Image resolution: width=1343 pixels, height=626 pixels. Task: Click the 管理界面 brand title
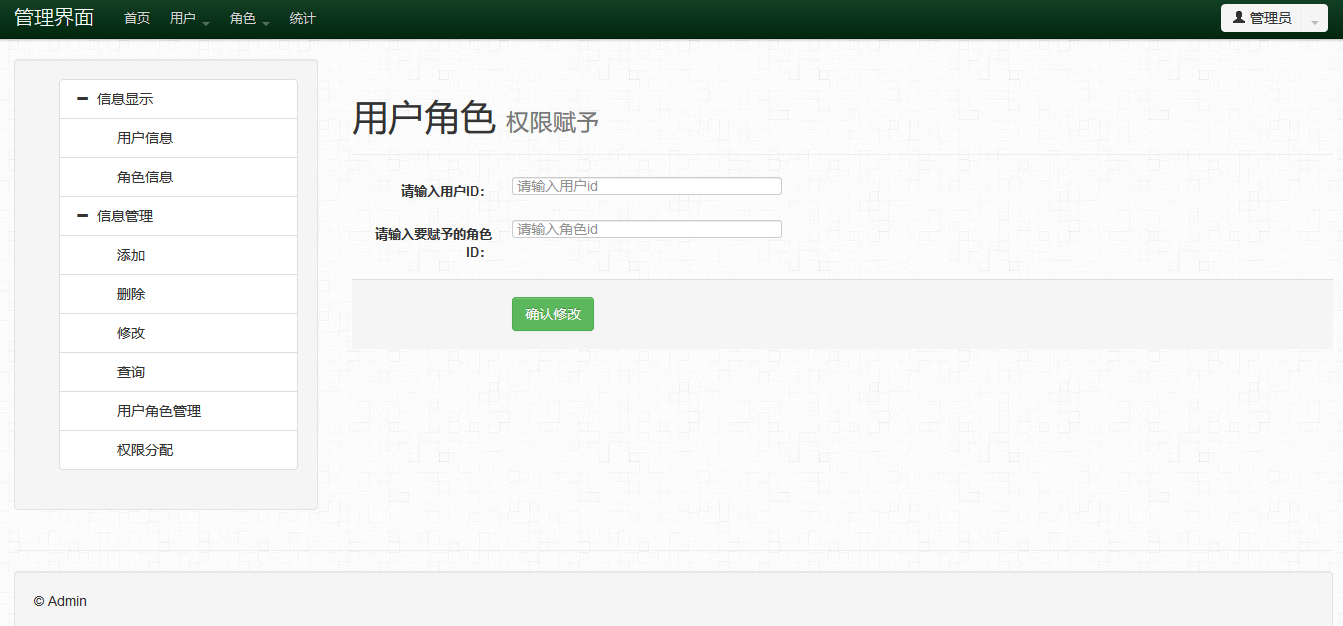click(x=54, y=18)
